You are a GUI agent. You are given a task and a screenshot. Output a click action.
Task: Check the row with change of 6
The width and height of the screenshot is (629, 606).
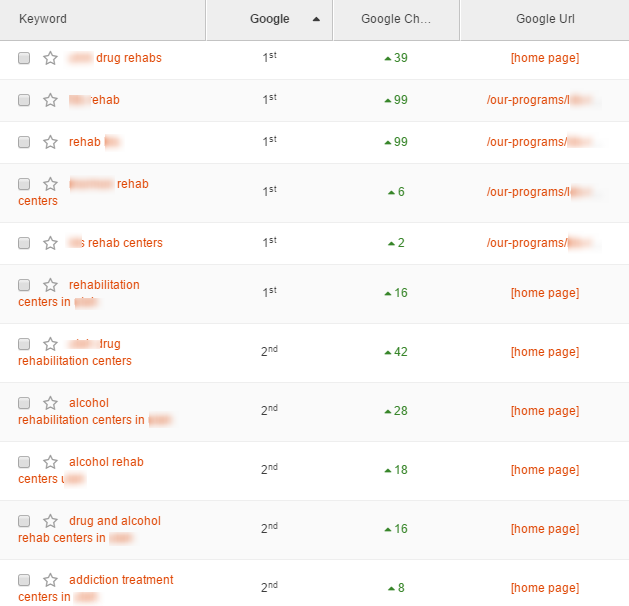pyautogui.click(x=24, y=184)
